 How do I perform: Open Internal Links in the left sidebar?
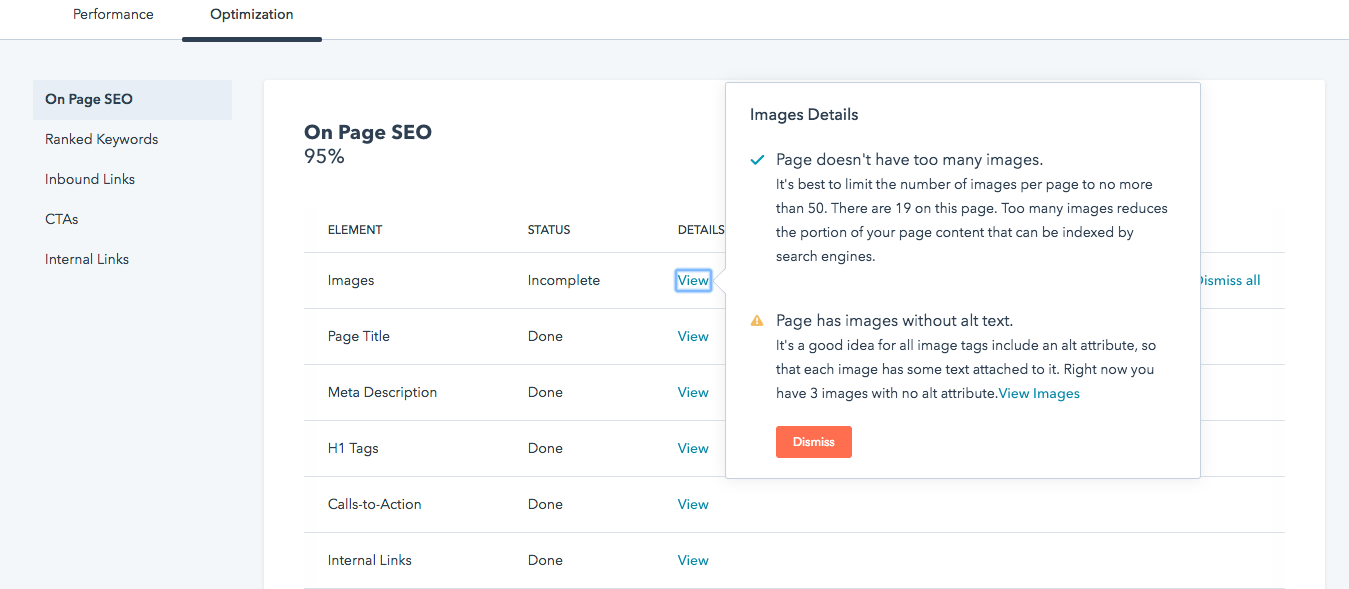click(87, 259)
